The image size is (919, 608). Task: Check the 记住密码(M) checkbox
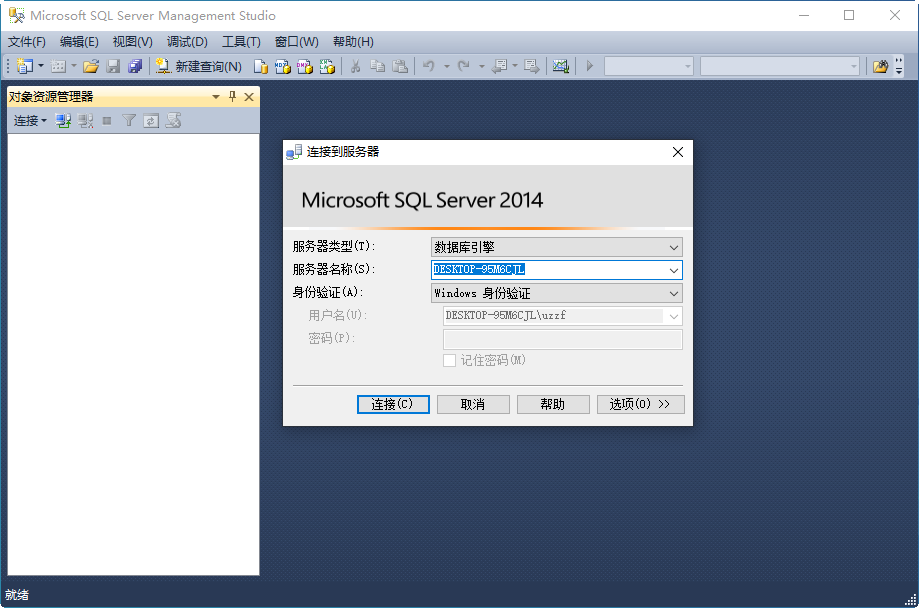coord(450,361)
